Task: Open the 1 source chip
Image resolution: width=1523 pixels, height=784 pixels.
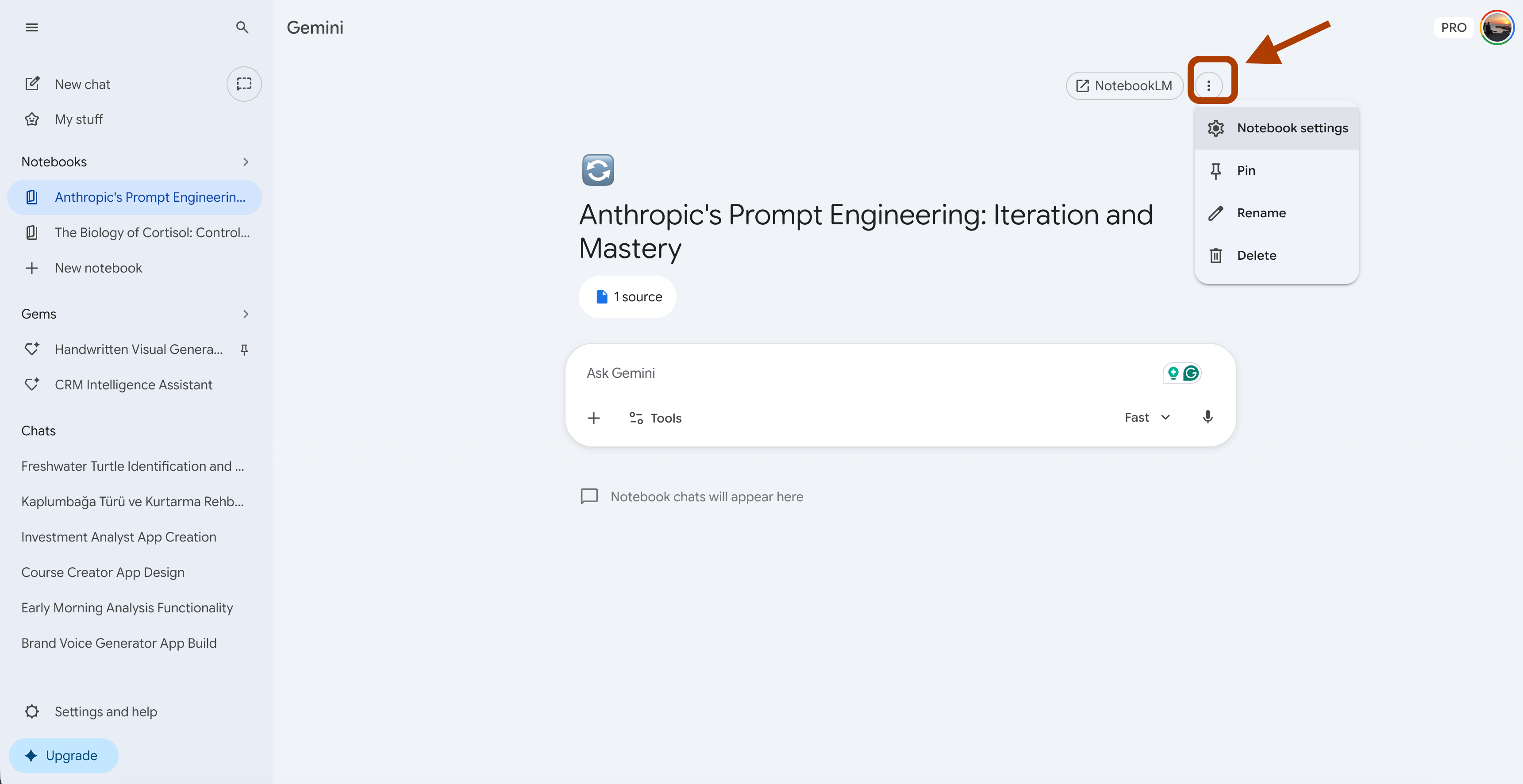Action: click(627, 297)
